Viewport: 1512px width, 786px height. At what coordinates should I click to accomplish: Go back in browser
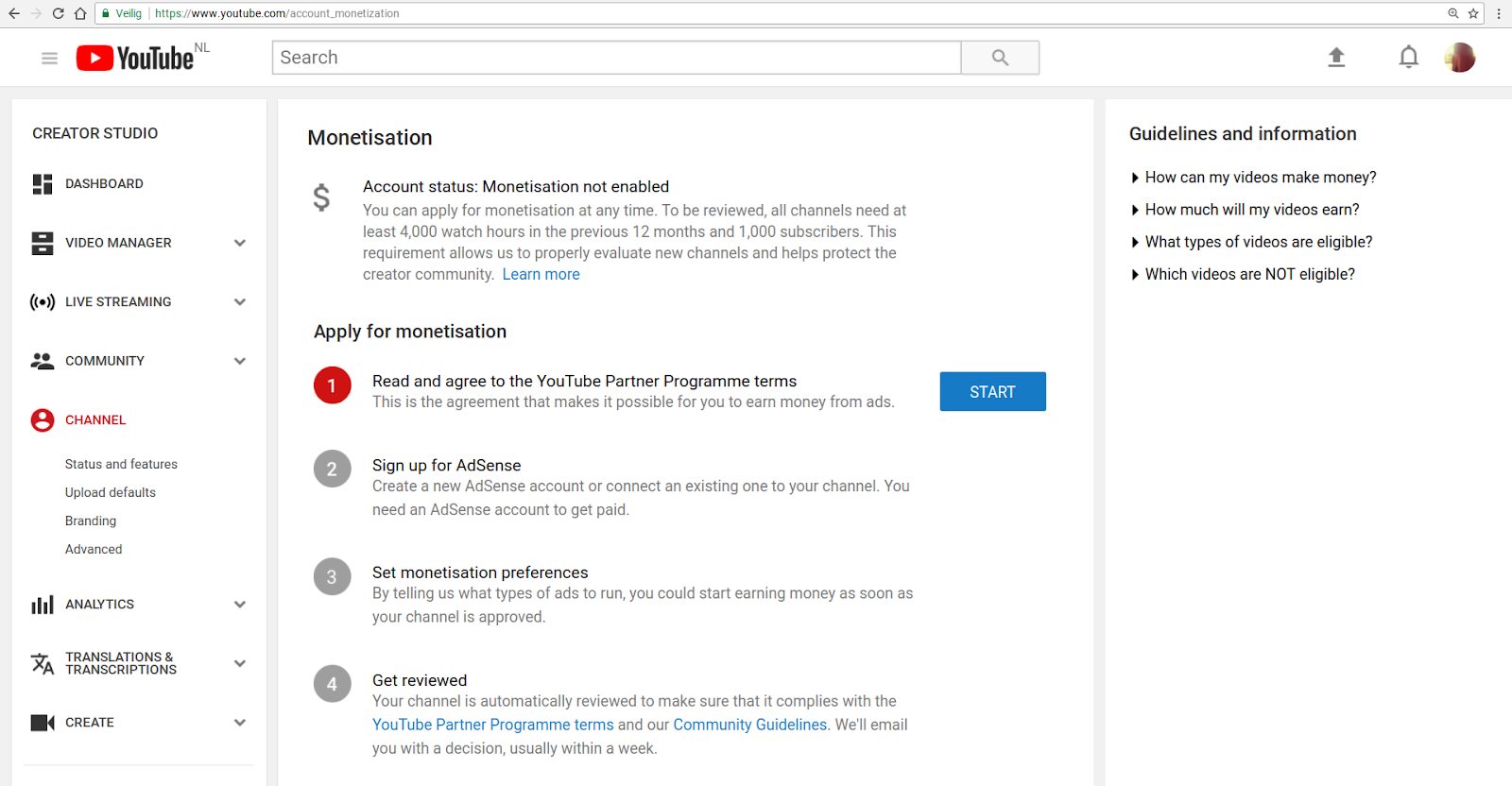coord(14,13)
